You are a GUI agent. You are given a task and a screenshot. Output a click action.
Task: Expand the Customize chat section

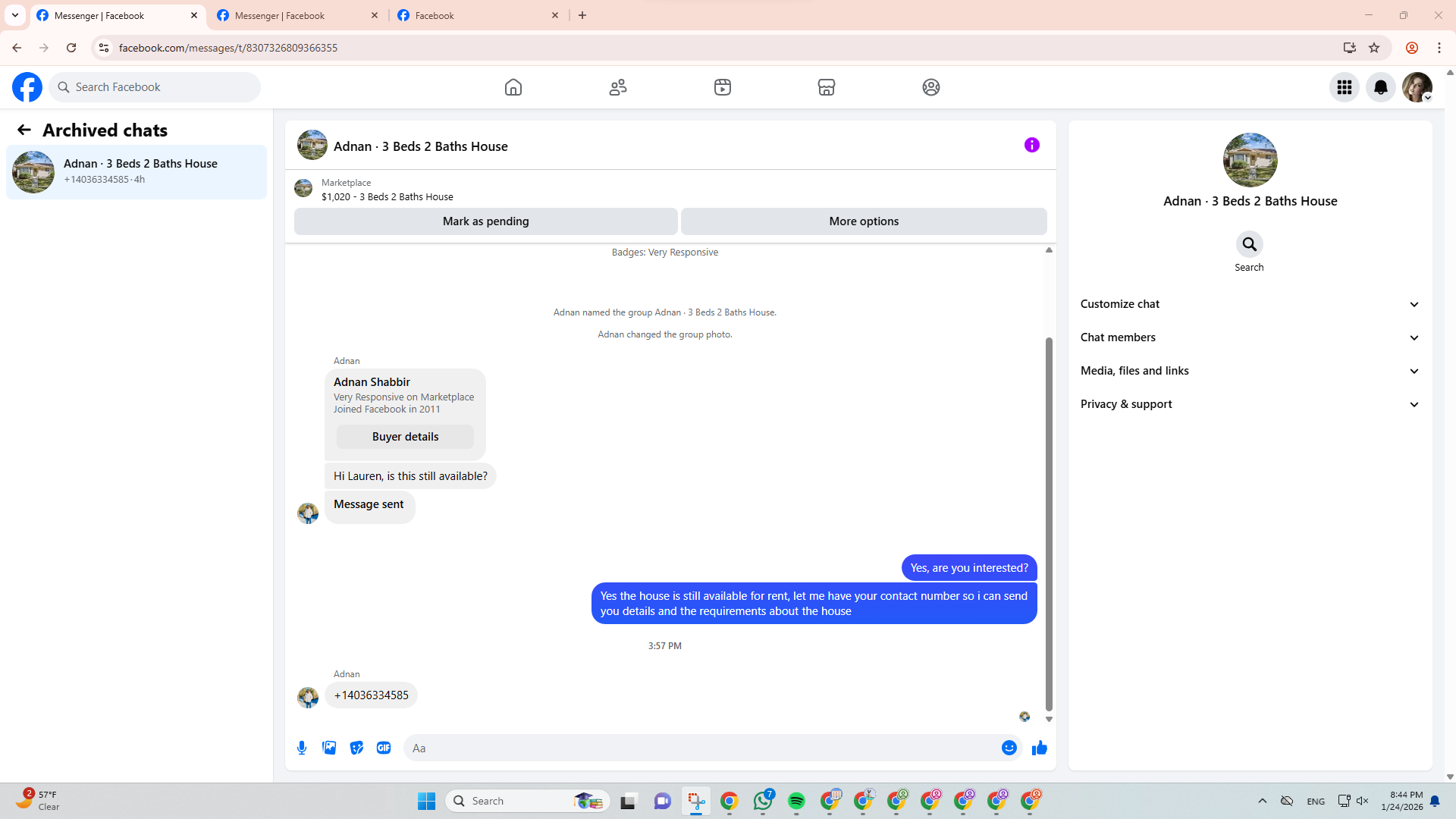tap(1249, 304)
